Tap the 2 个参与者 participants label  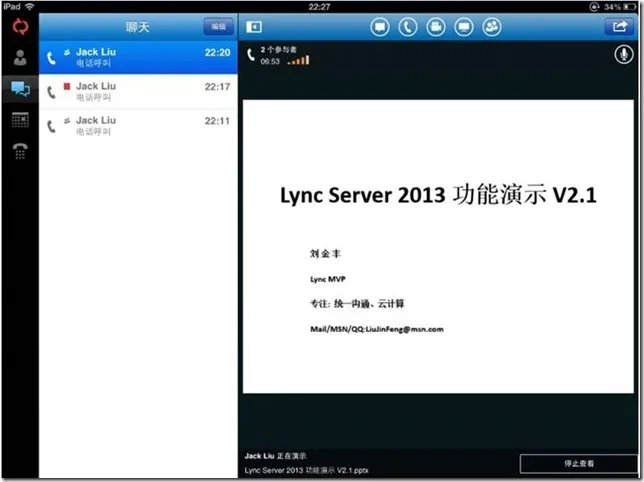(278, 50)
